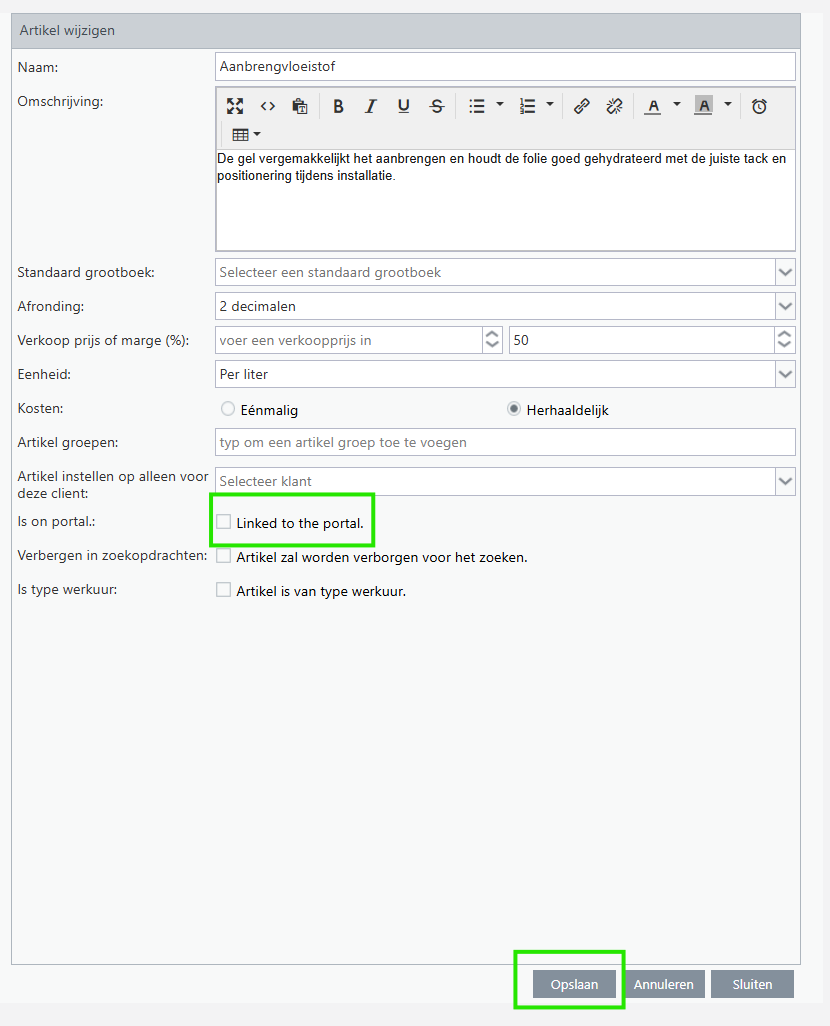
Task: Open the text color picker arrow
Action: tap(677, 105)
